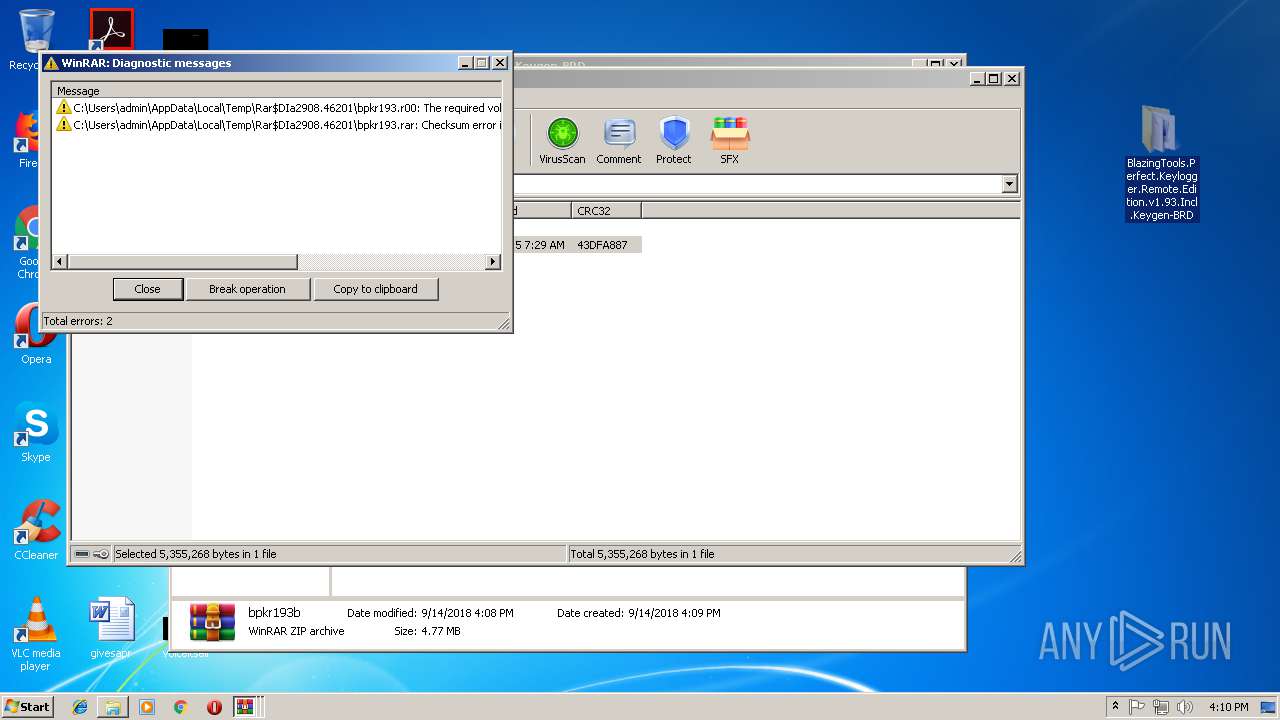The width and height of the screenshot is (1280, 720).
Task: Expand the WinRAR address bar dropdown
Action: [1009, 184]
